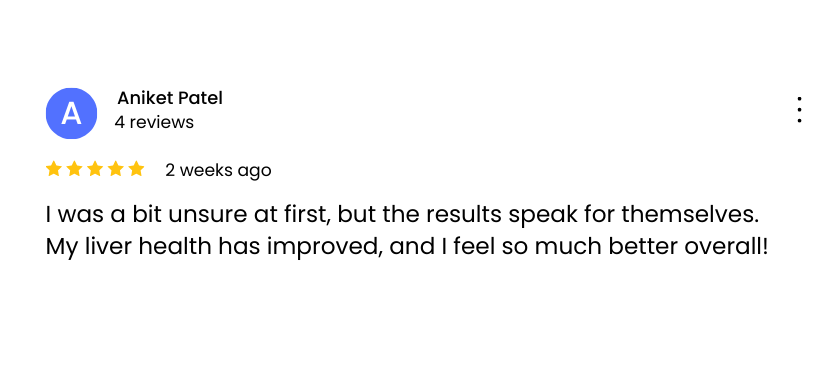Open the three-dot more options menu

click(x=799, y=110)
